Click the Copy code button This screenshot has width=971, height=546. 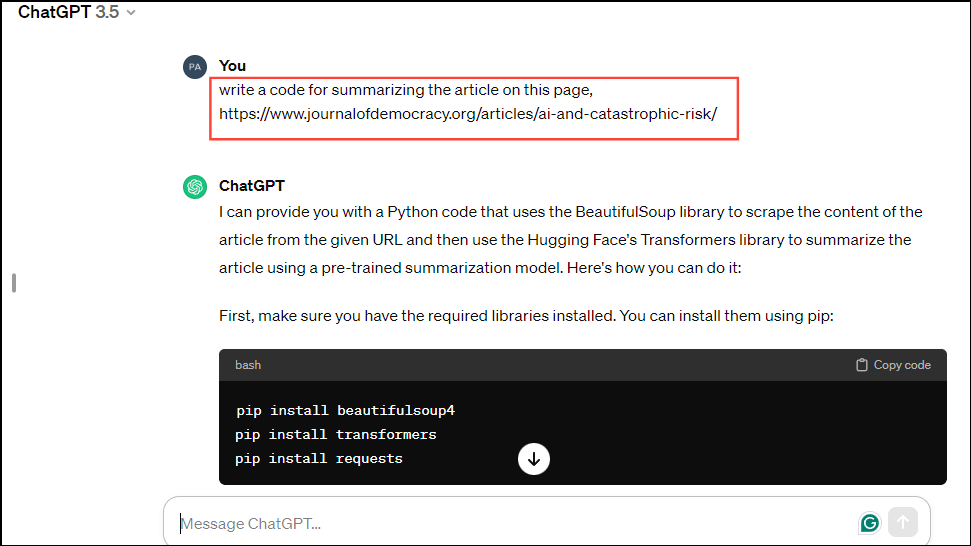point(893,365)
